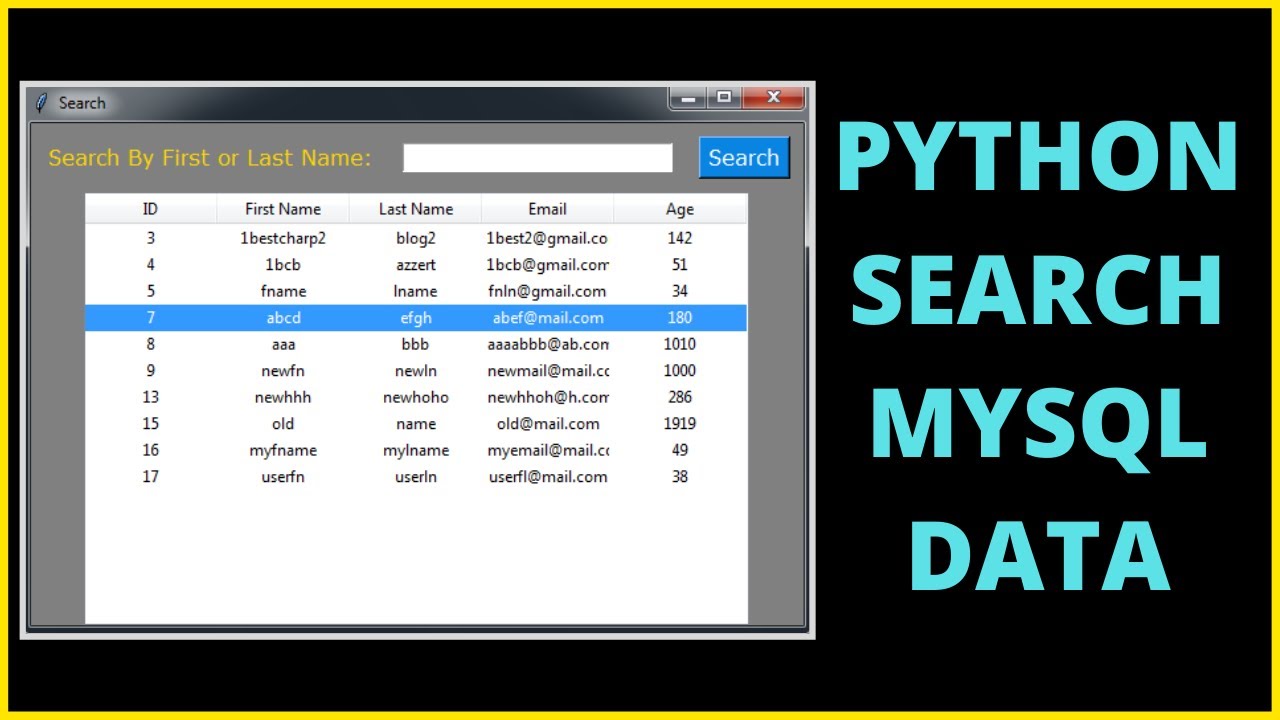Click ID cell 17
Screen dimensions: 1280x720
[x=151, y=477]
